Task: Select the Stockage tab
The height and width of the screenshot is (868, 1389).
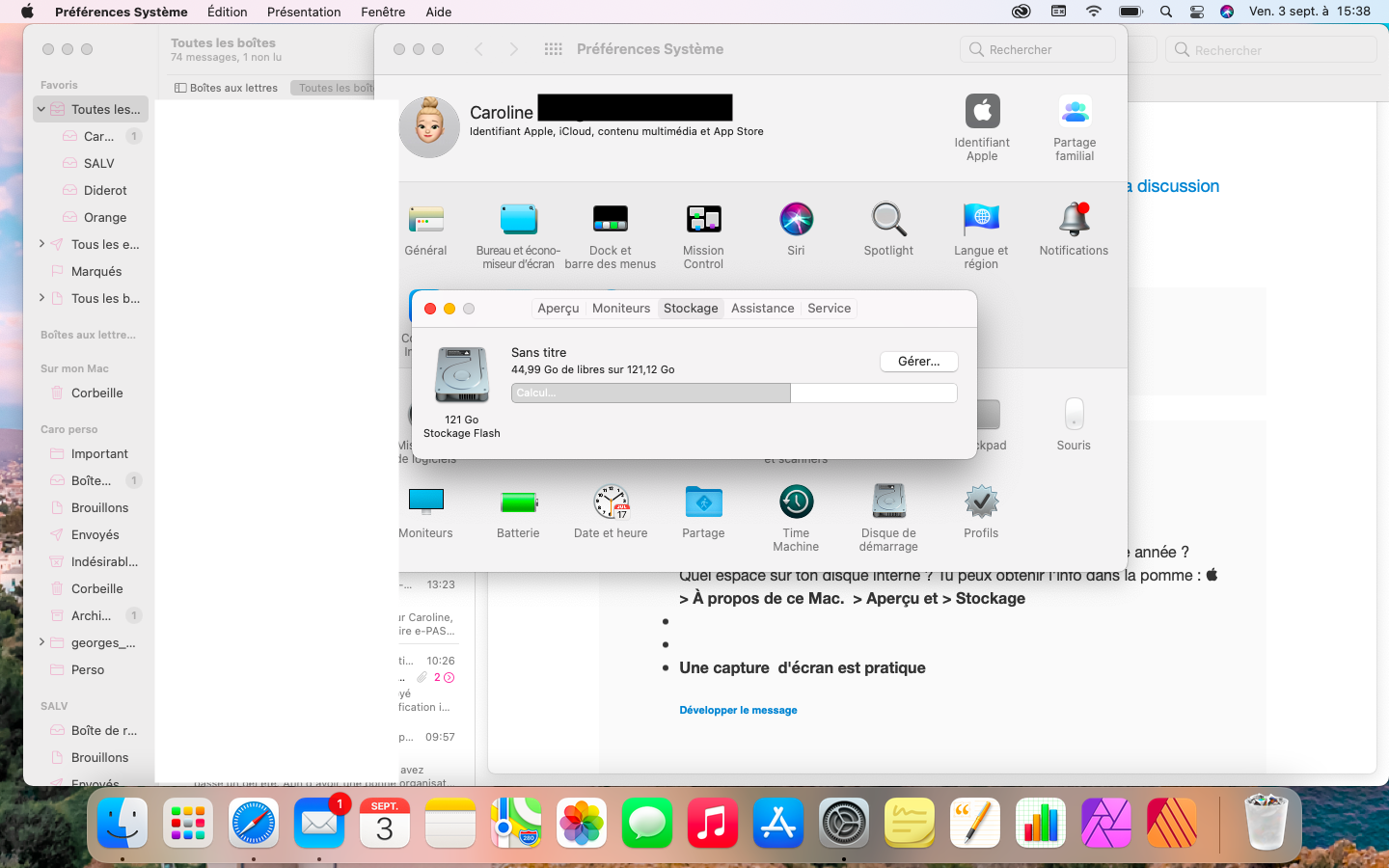Action: coord(691,309)
